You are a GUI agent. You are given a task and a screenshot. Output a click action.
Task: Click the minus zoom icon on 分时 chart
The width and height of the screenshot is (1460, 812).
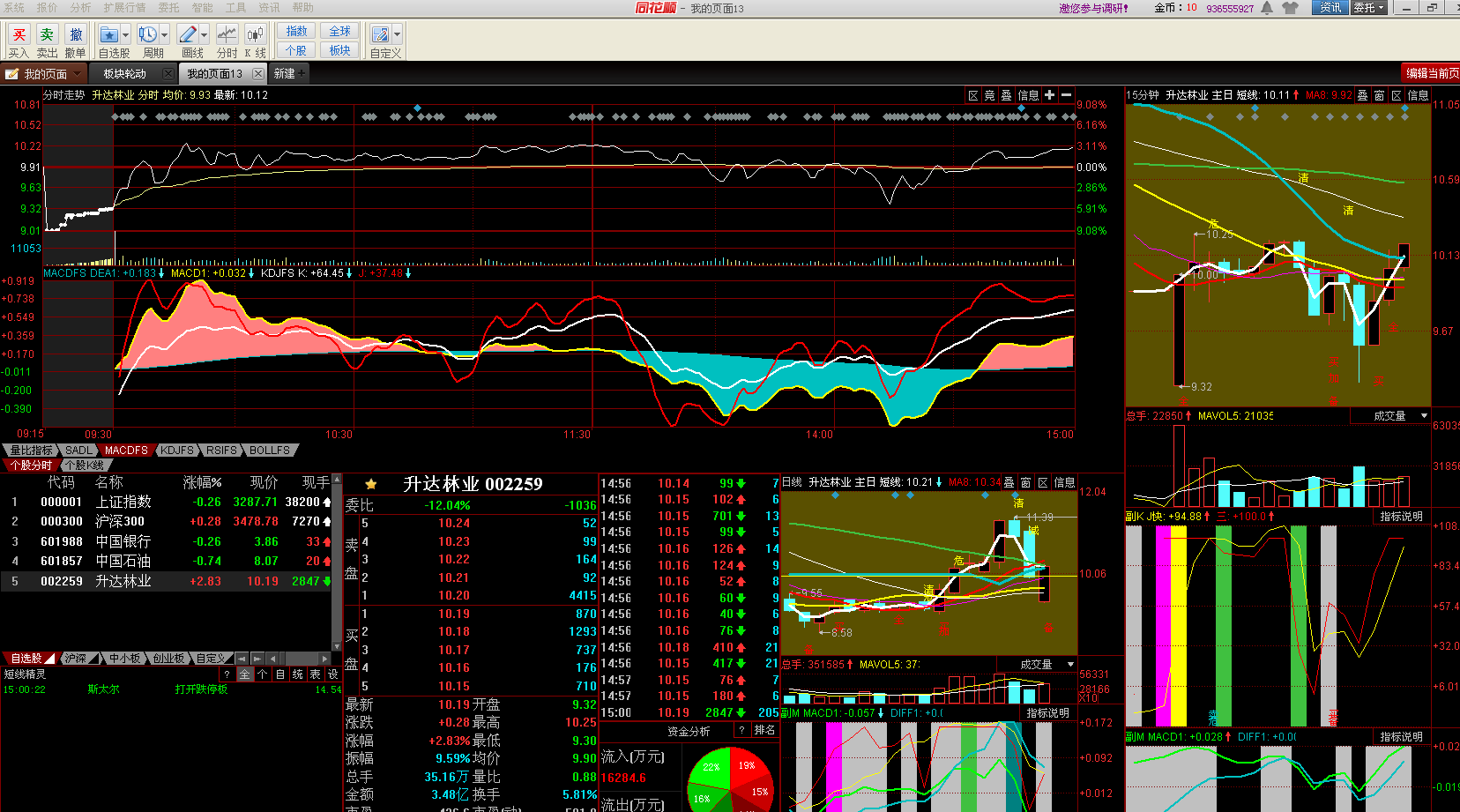[x=1066, y=95]
